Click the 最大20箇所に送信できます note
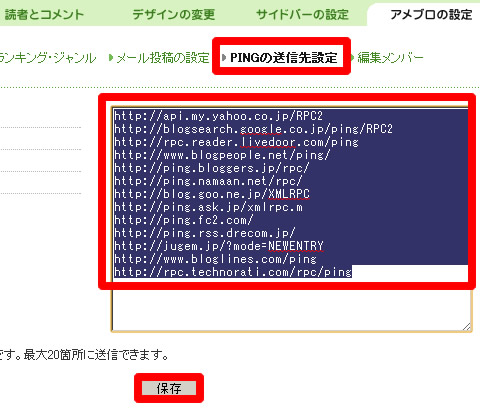The image size is (480, 408). pos(96,355)
